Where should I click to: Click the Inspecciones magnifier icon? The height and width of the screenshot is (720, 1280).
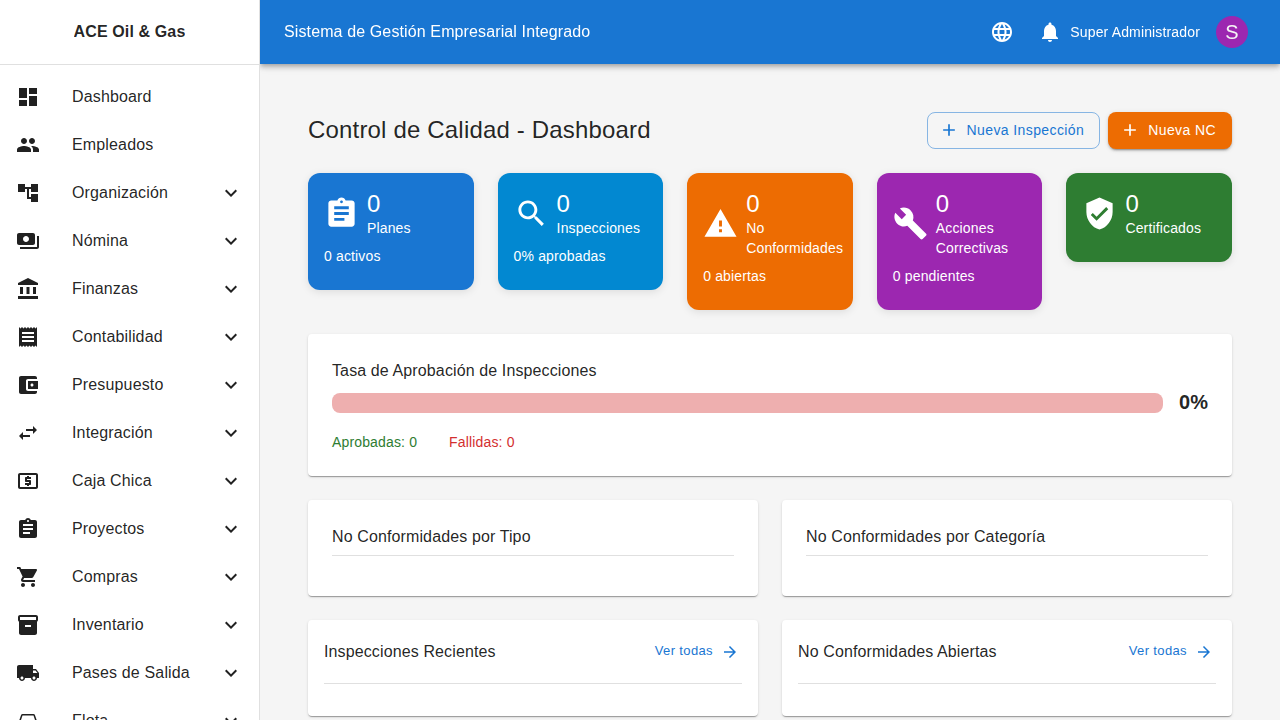pos(531,212)
